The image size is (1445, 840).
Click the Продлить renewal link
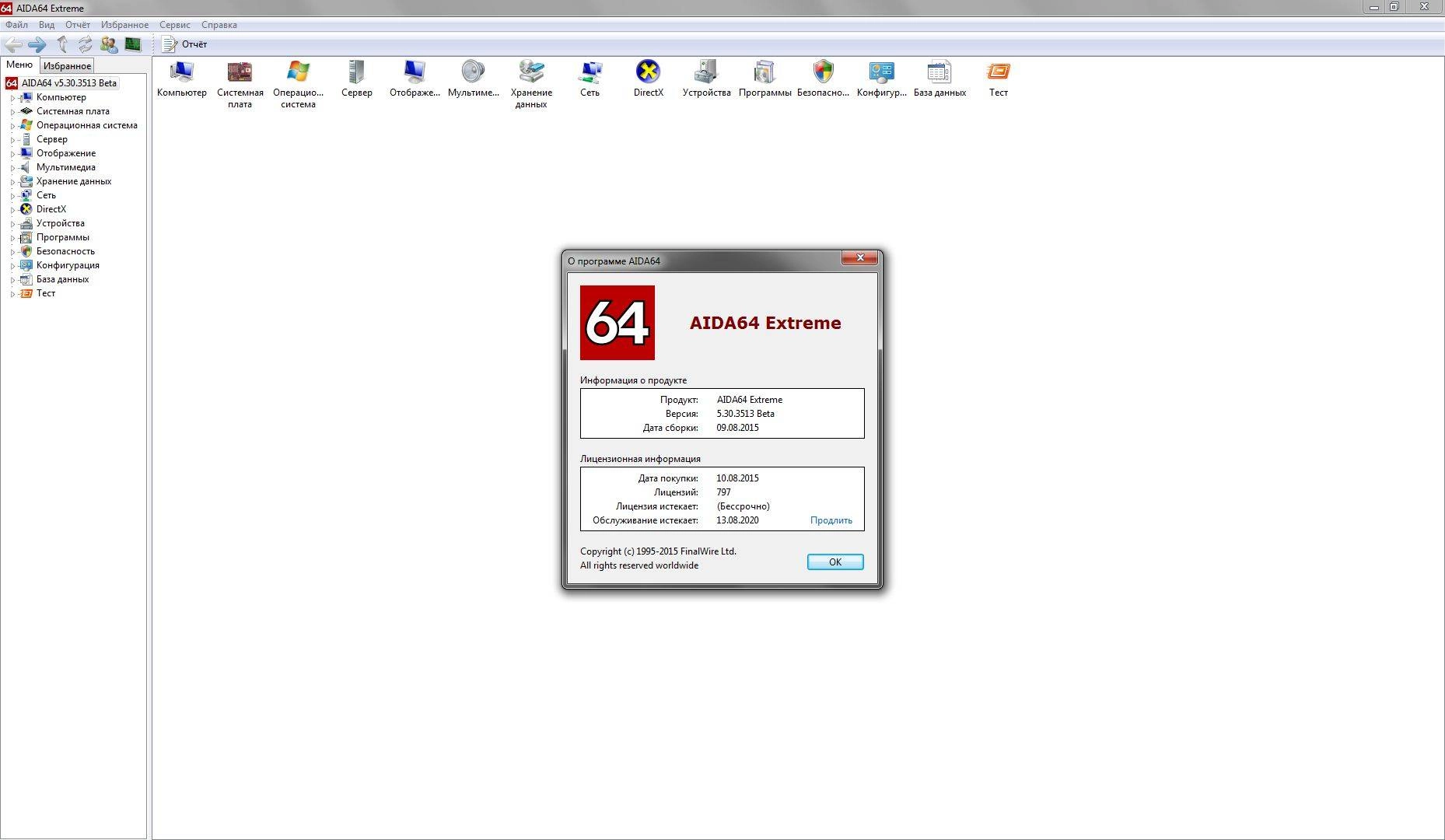[x=831, y=520]
